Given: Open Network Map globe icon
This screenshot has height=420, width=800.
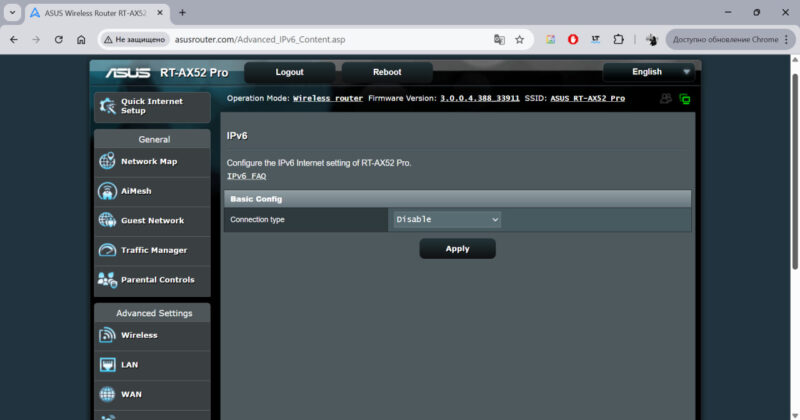Looking at the screenshot, I should [107, 161].
